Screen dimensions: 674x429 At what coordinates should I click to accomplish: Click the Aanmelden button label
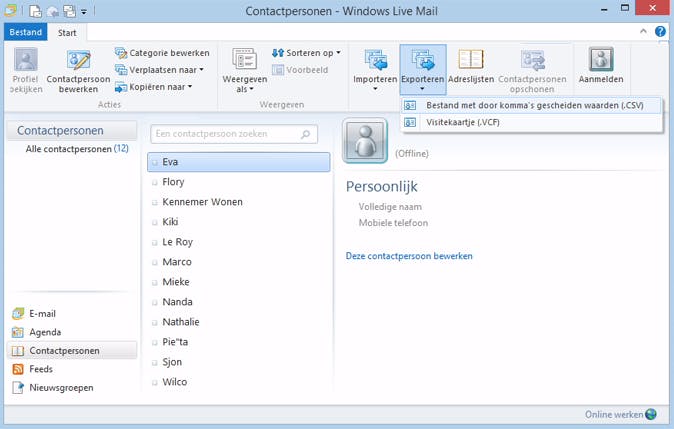point(601,79)
